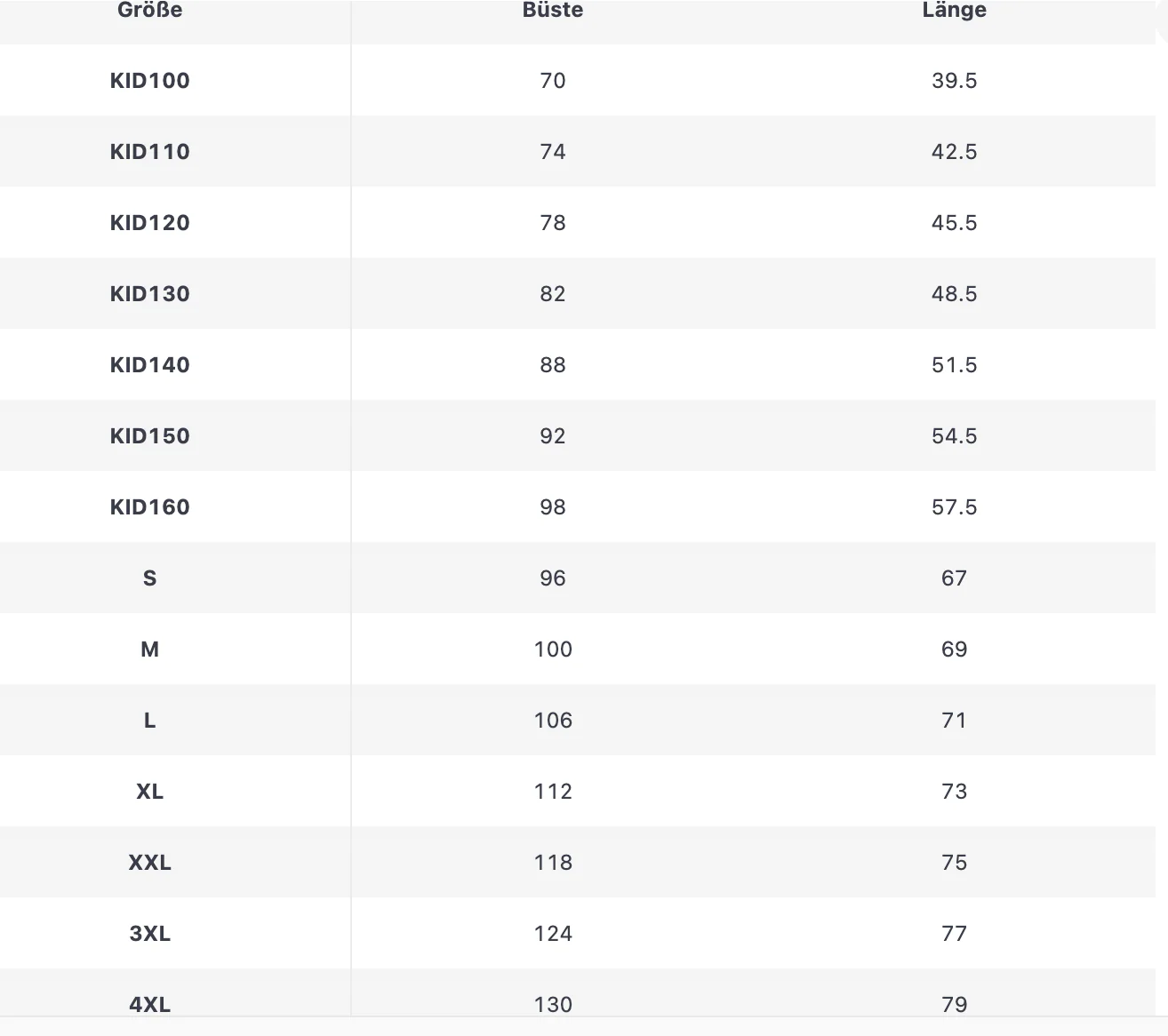Click the KID160 size label

click(x=149, y=506)
